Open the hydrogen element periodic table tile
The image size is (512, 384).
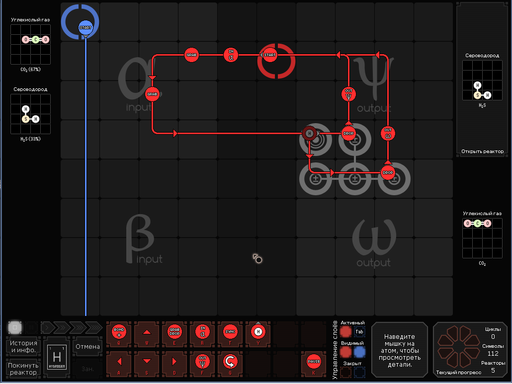(57, 358)
